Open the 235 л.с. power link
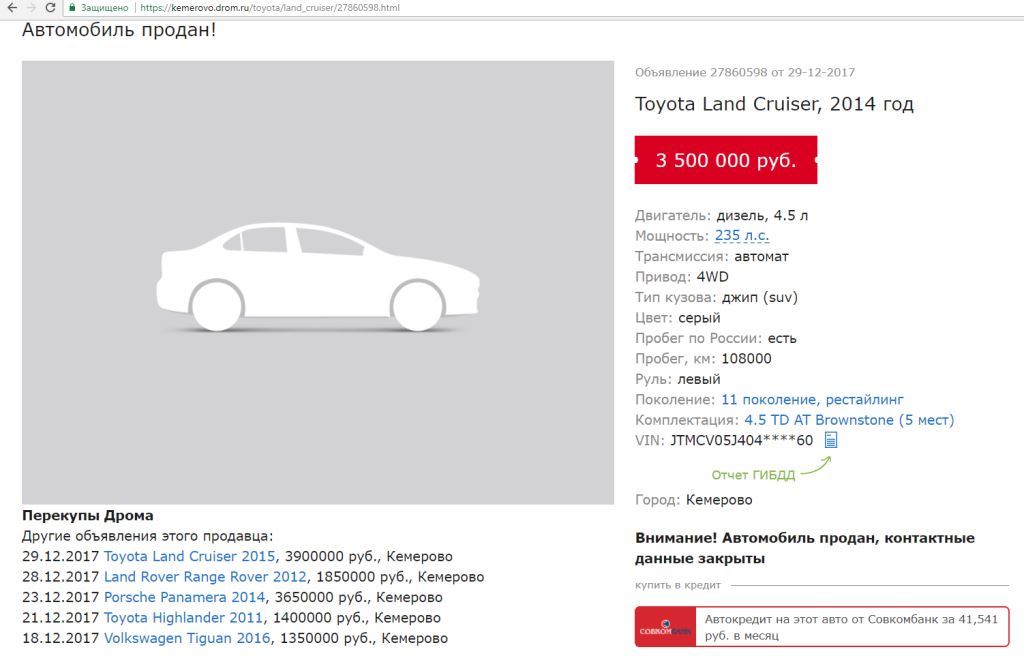1024x658 pixels. 742,236
